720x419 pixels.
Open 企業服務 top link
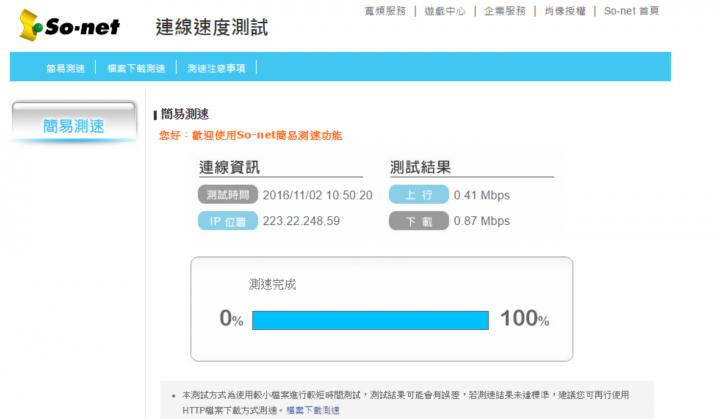pyautogui.click(x=505, y=11)
